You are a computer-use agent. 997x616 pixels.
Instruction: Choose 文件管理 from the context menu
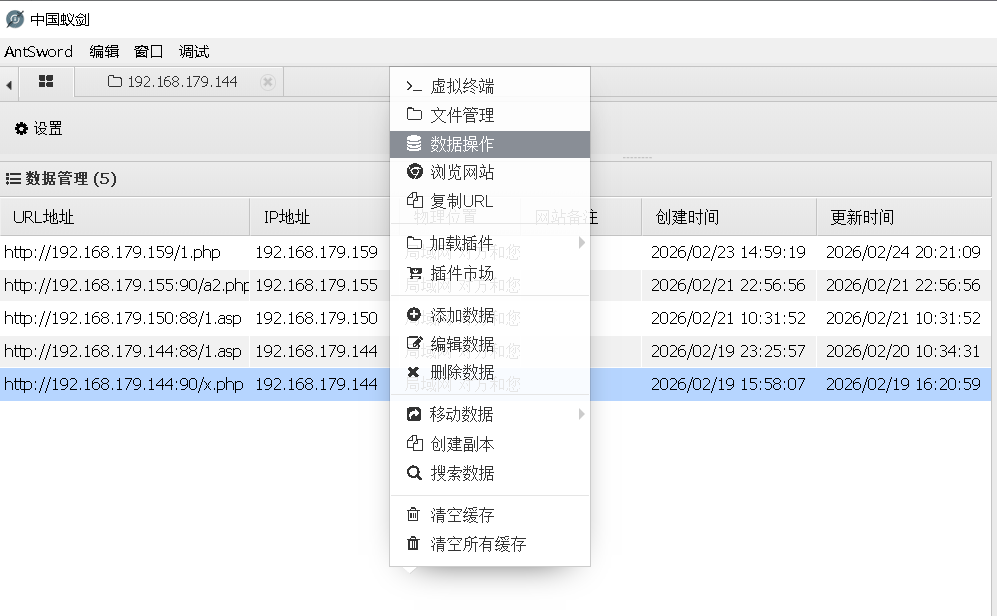click(490, 115)
